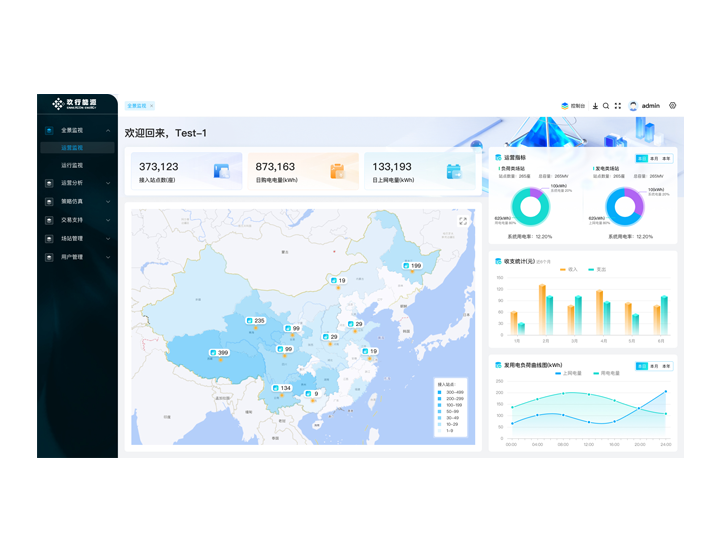Click the admin user avatar
This screenshot has height=540, width=720.
[633, 105]
